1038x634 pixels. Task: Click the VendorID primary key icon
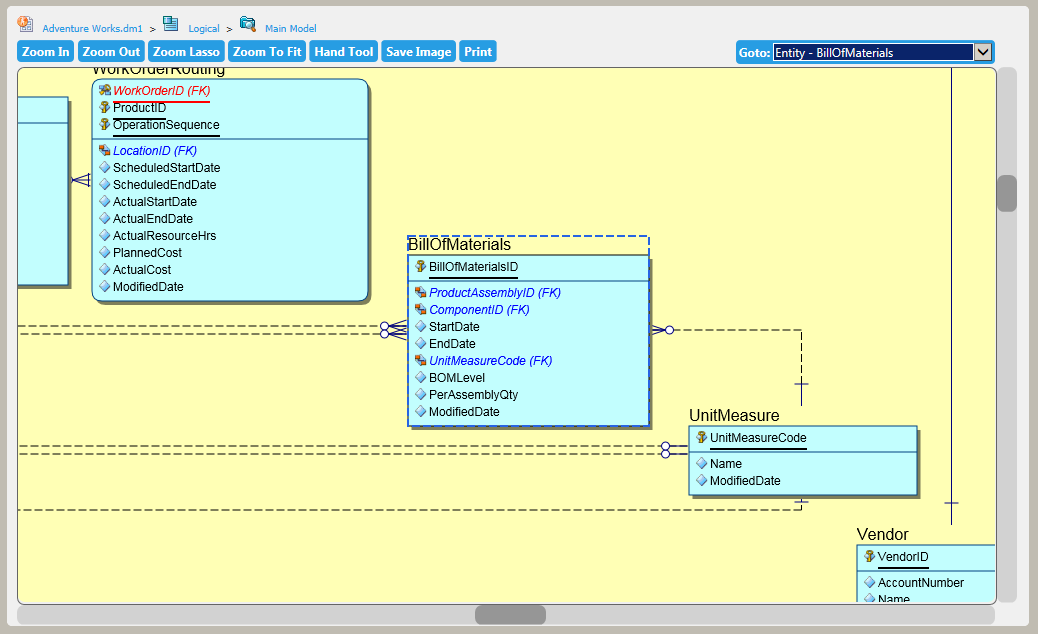869,556
